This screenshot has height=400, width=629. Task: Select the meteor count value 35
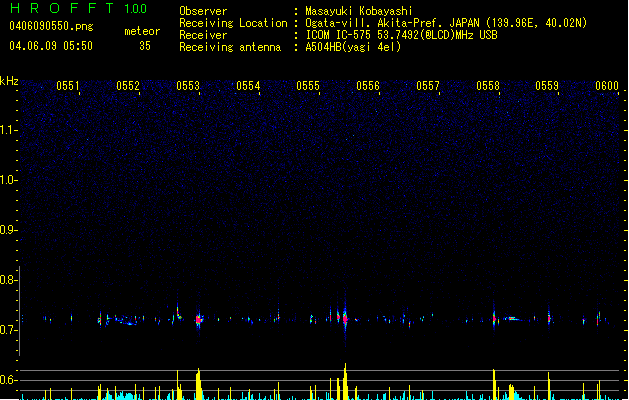[145, 46]
